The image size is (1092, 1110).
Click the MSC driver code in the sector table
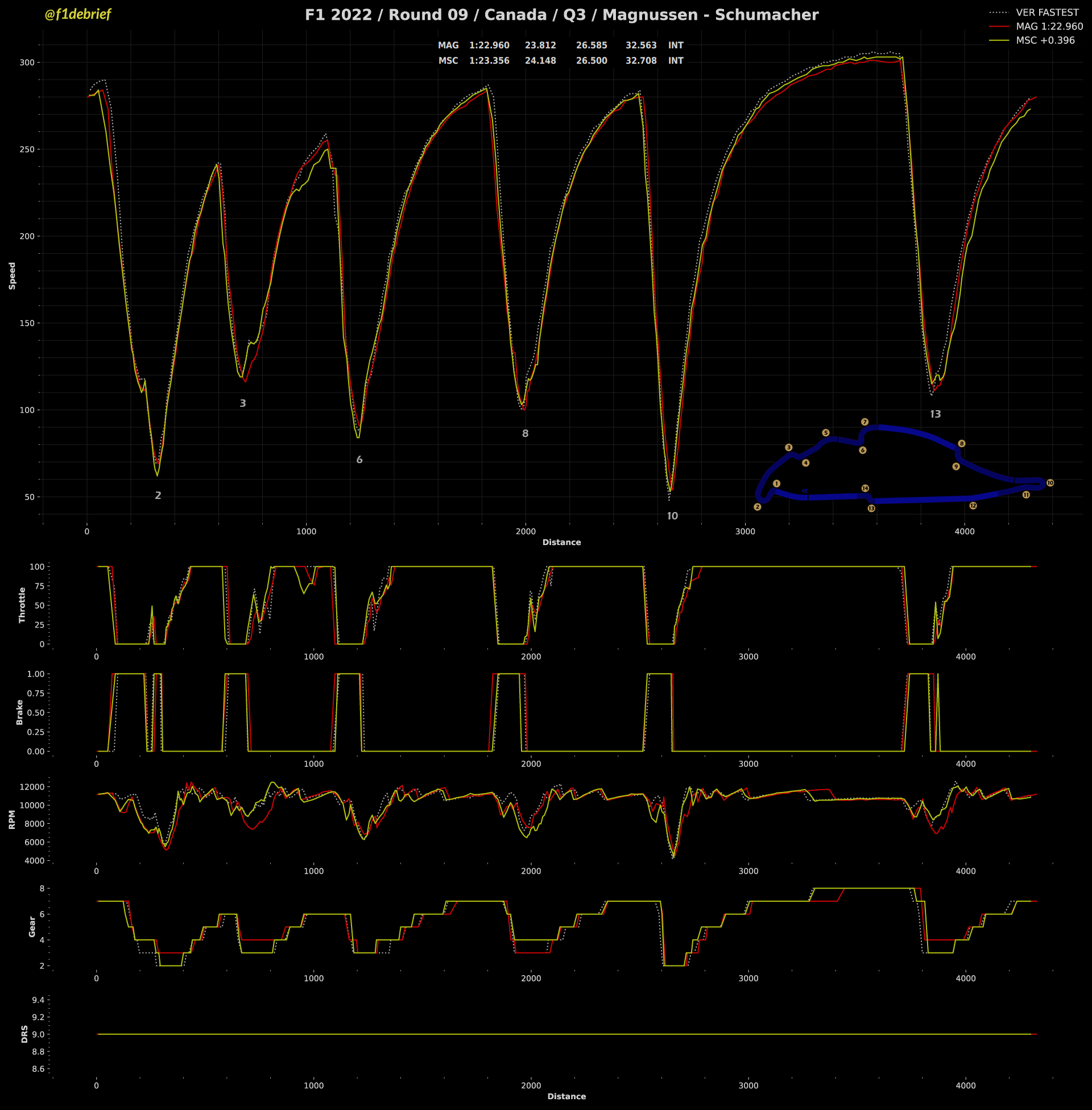(x=449, y=61)
